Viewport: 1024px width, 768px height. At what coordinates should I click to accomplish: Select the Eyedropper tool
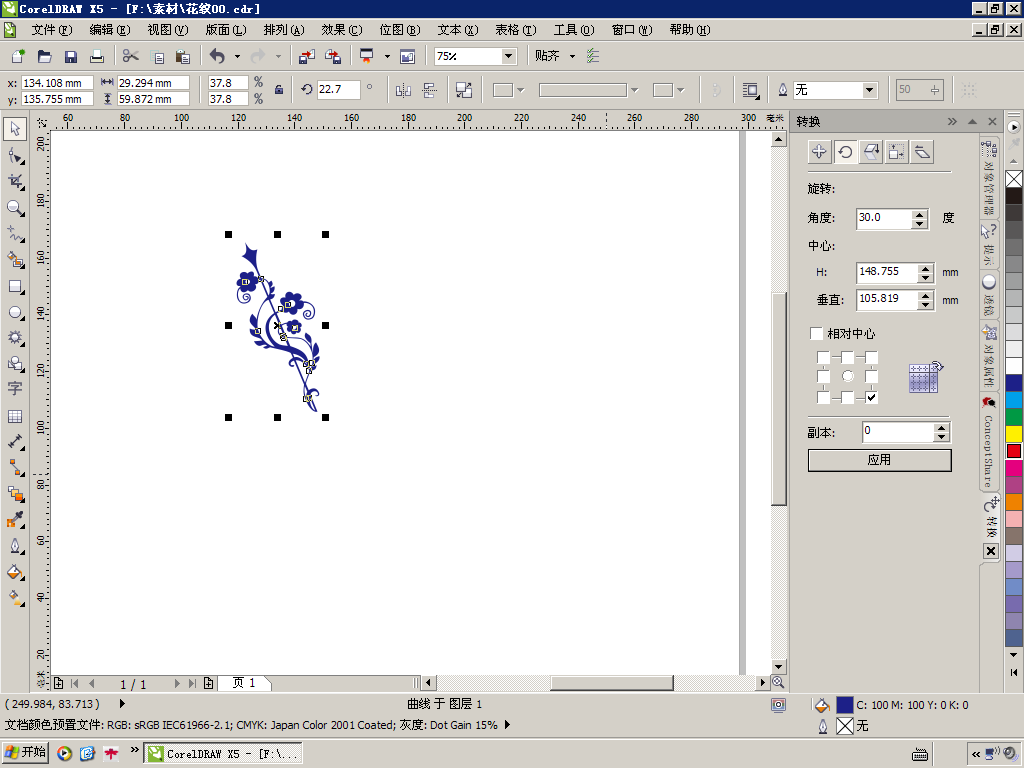15,520
